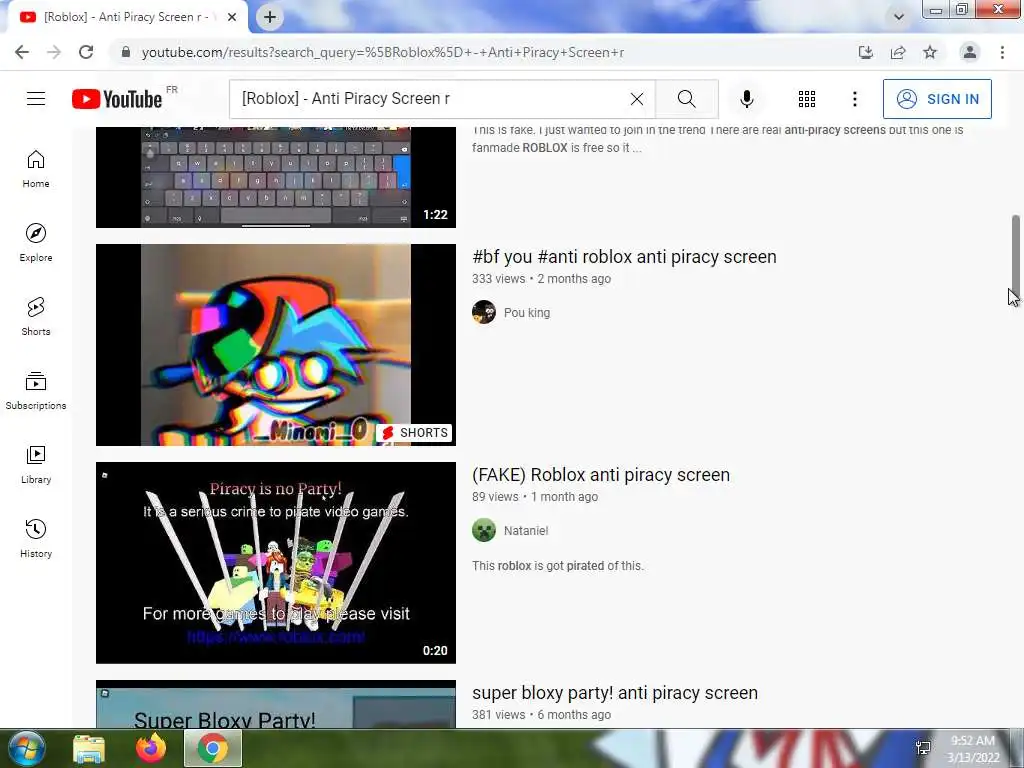The image size is (1024, 768).
Task: Visit the Pou king channel name
Action: (x=527, y=313)
